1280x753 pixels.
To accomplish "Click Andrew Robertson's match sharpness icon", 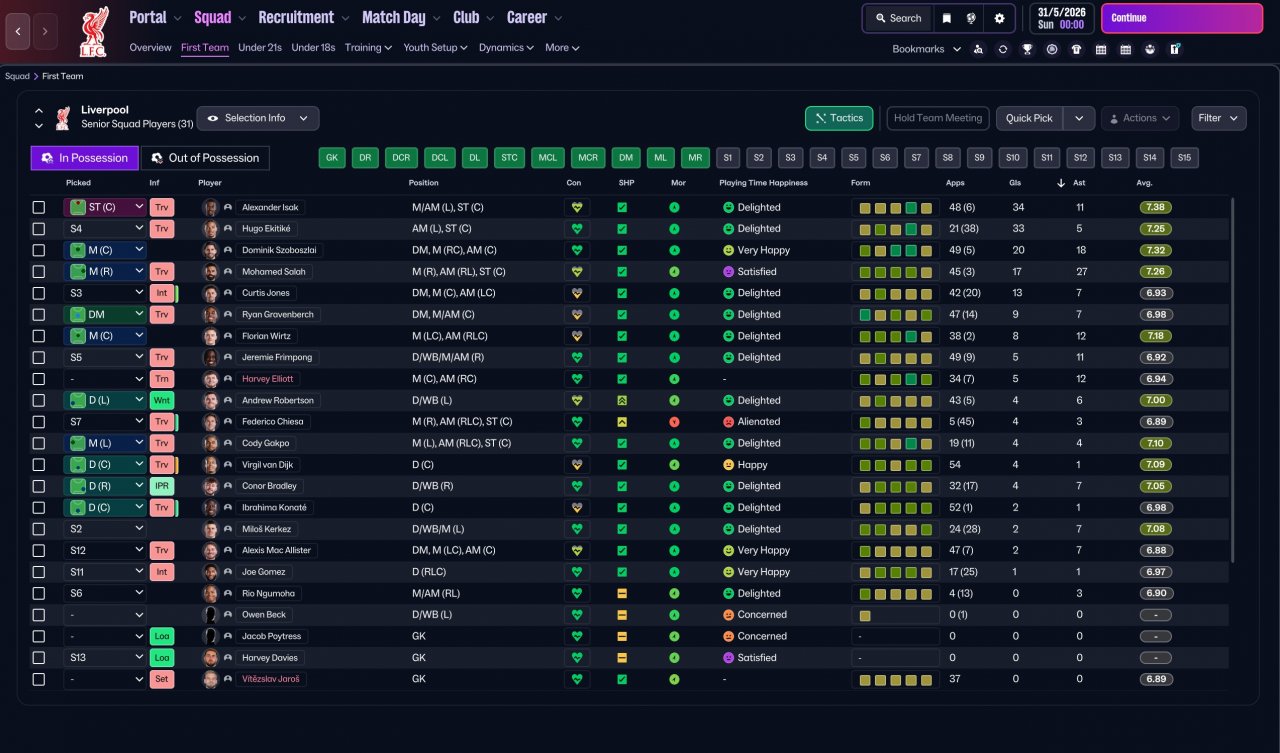I will 622,400.
